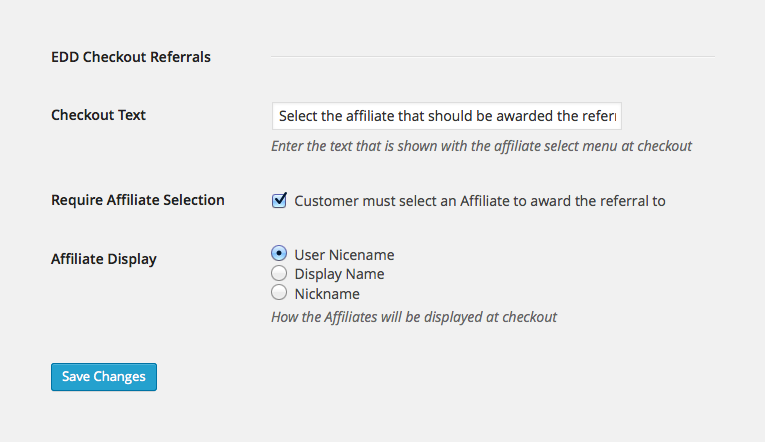Click the 'Affiliate Display' row label
The height and width of the screenshot is (442, 765).
(x=104, y=259)
